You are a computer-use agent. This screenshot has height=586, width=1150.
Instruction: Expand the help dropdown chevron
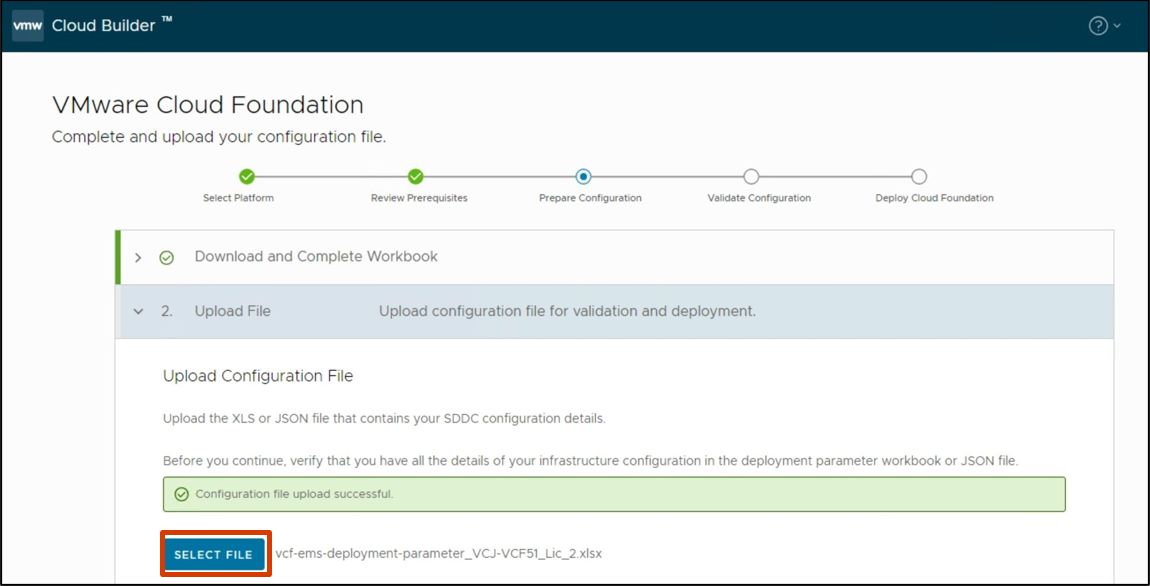(1117, 26)
